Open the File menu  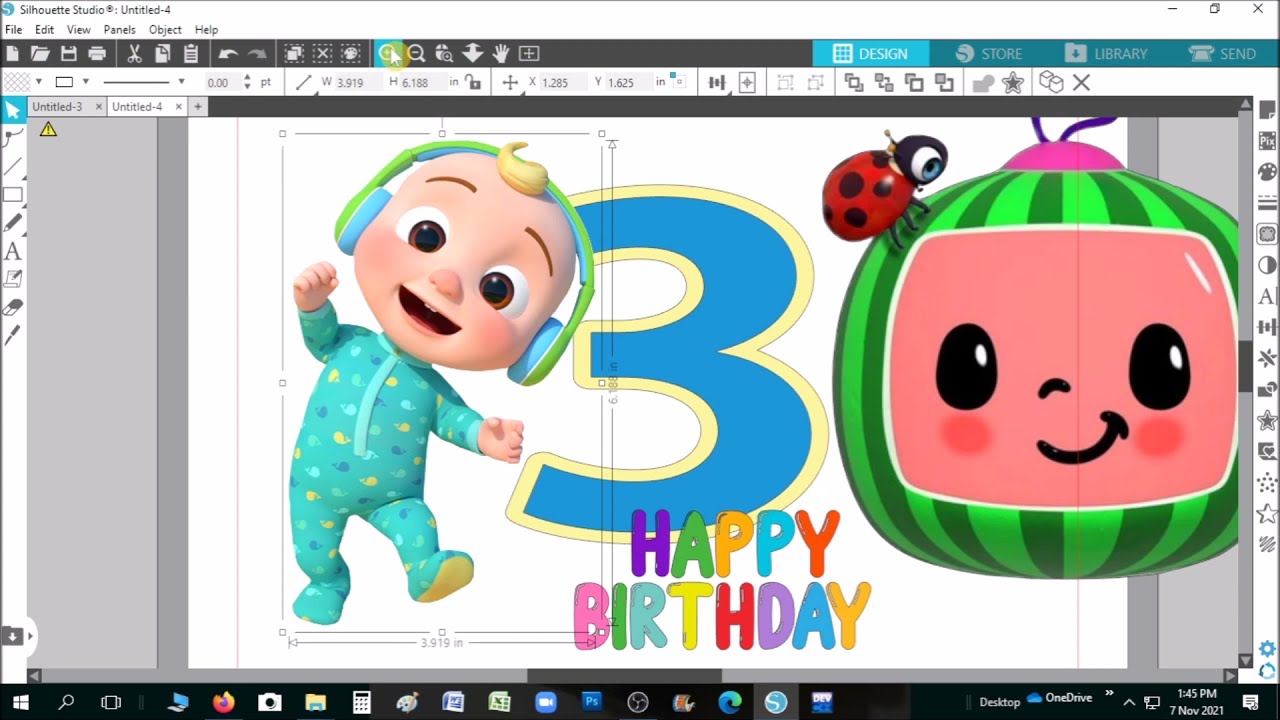tap(13, 30)
